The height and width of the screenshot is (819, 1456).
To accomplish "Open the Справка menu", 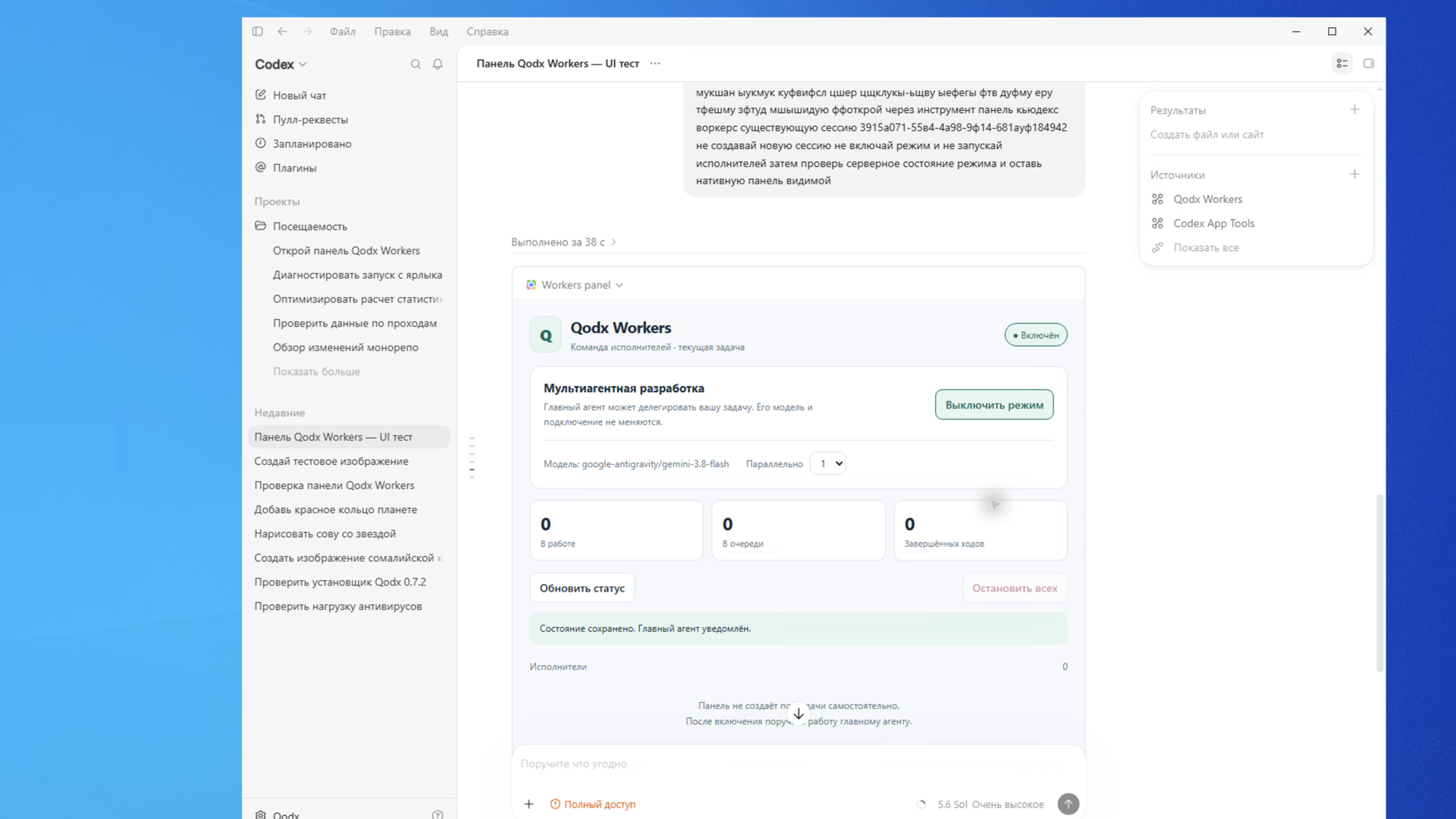I will [x=487, y=31].
